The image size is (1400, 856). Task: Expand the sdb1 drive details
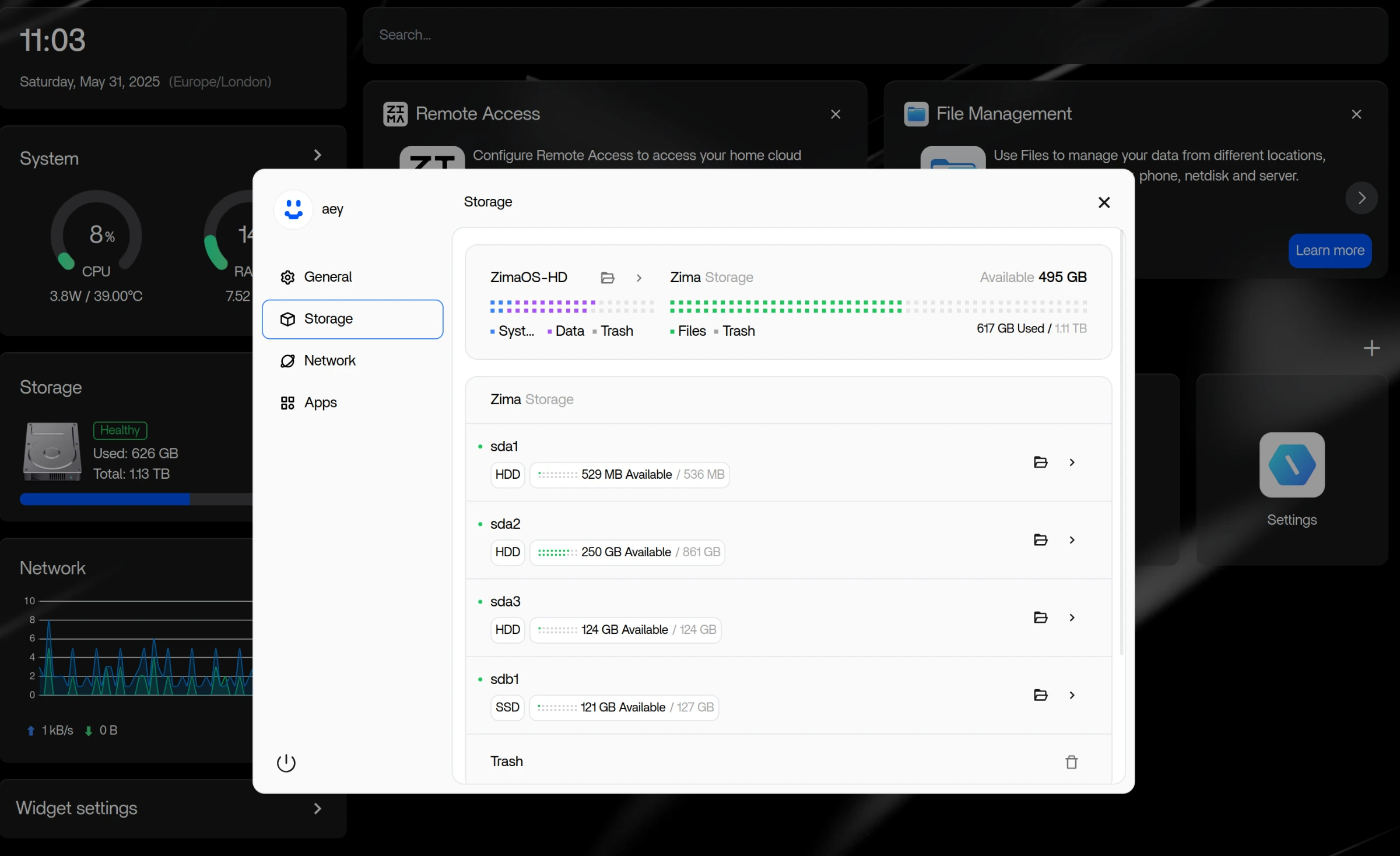click(1072, 695)
